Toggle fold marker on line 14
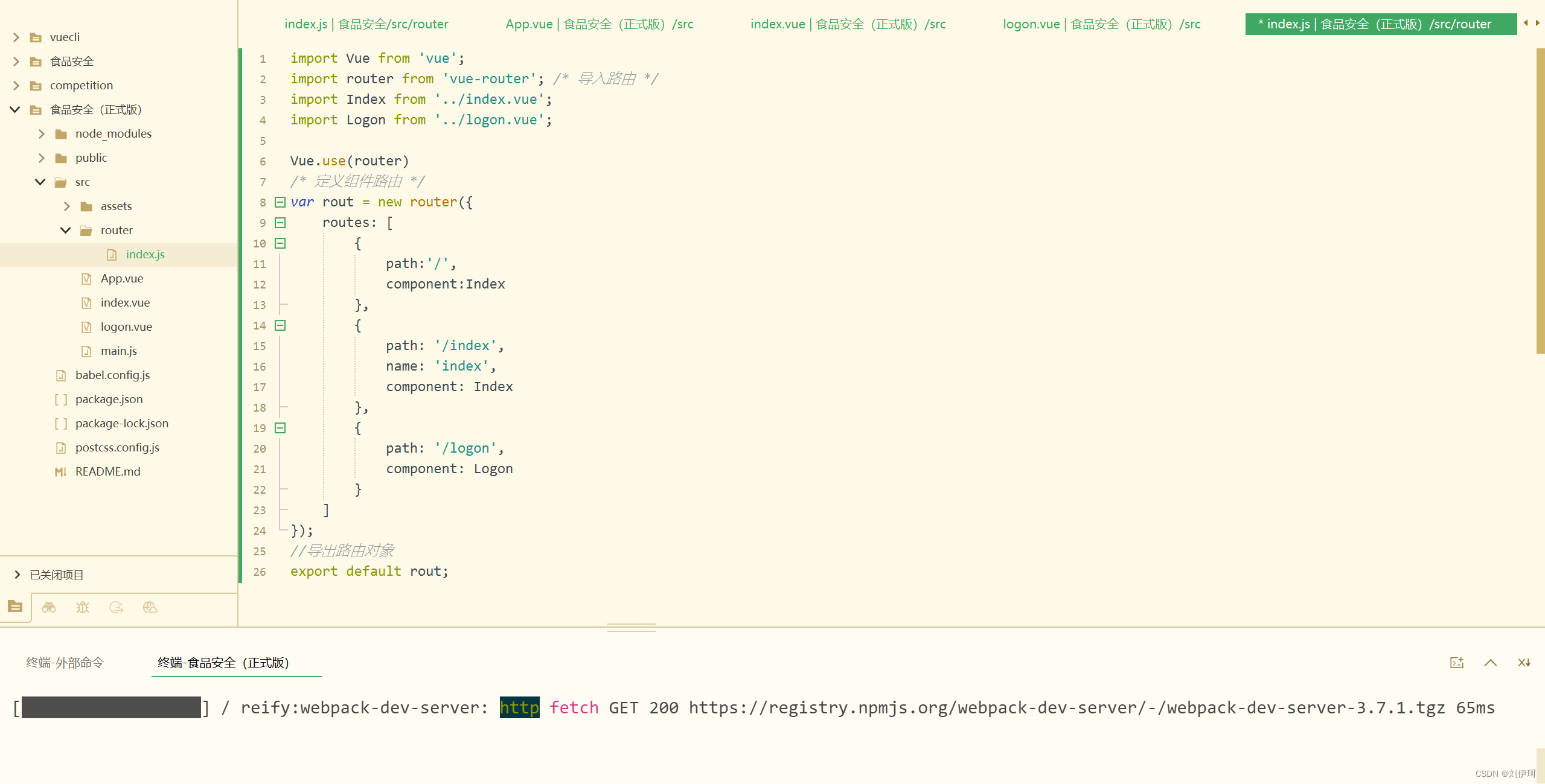 [x=280, y=325]
